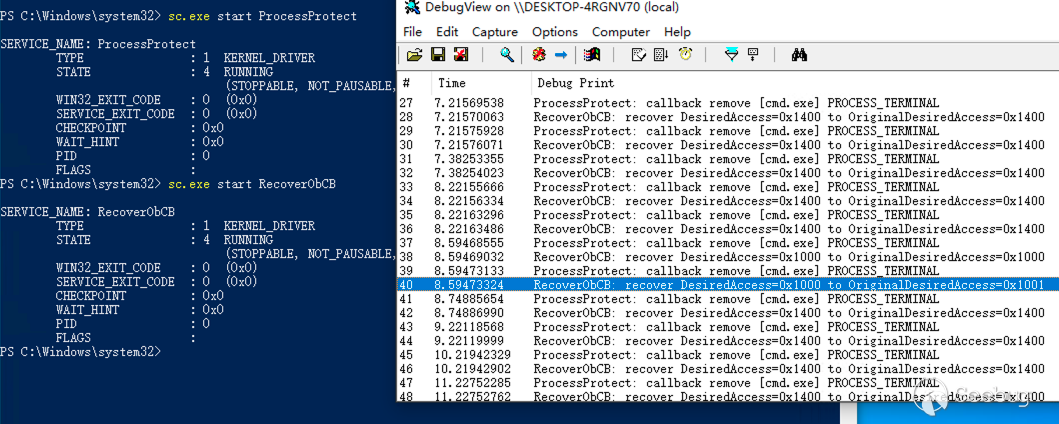The height and width of the screenshot is (424, 1059).
Task: Open the Capture menu
Action: (x=494, y=32)
